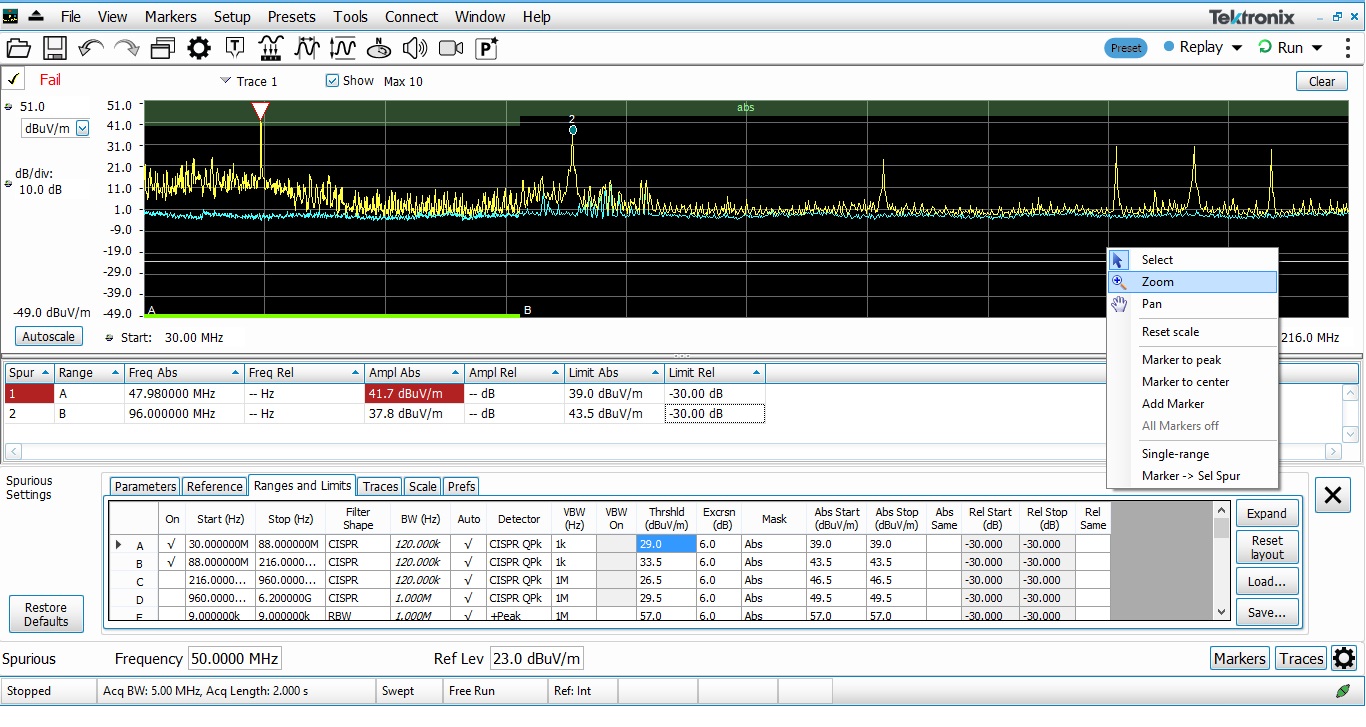Select the audio demodulation speaker icon
This screenshot has height=727, width=1366.
pyautogui.click(x=414, y=47)
